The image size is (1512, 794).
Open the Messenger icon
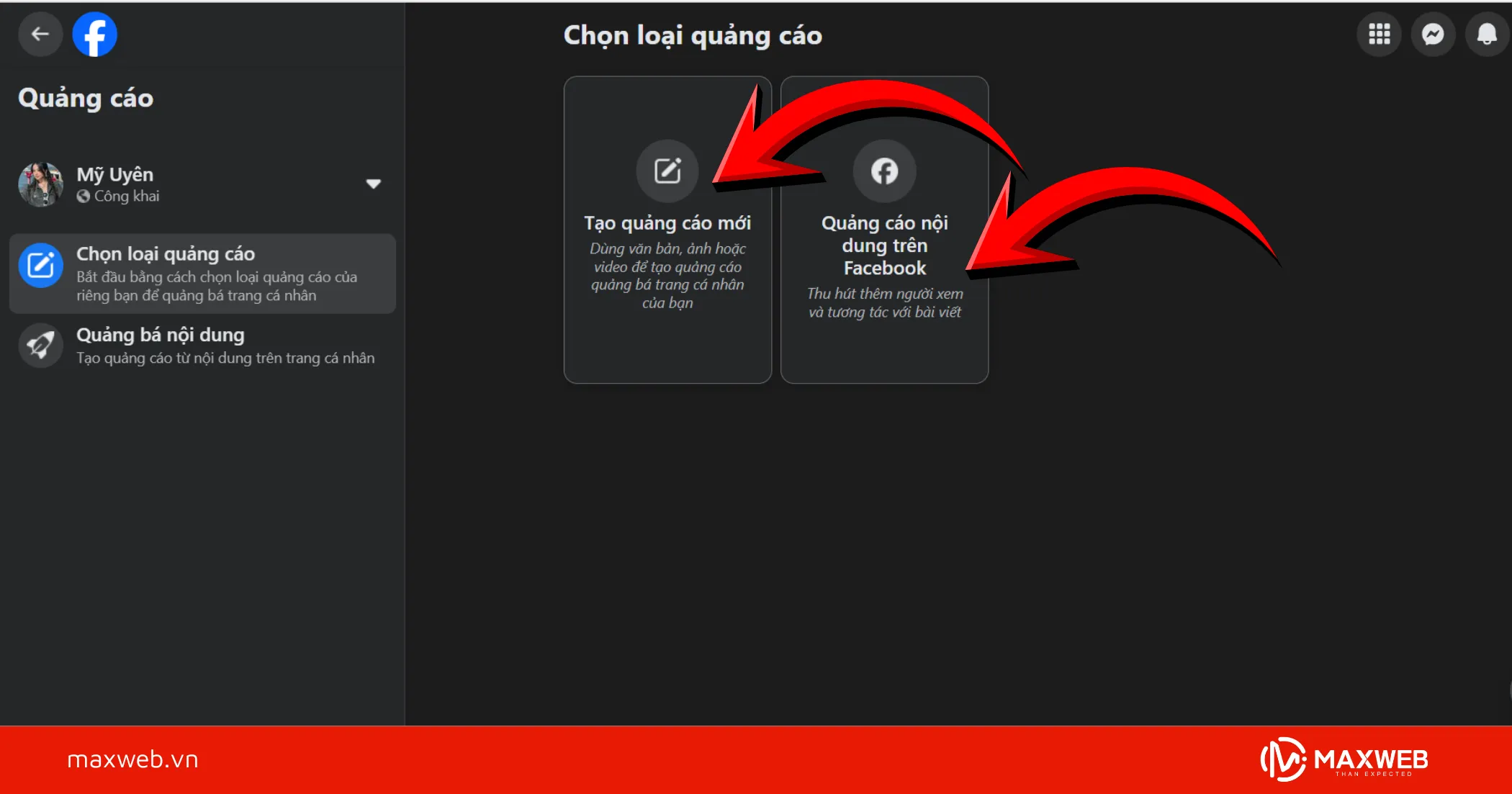(x=1433, y=34)
